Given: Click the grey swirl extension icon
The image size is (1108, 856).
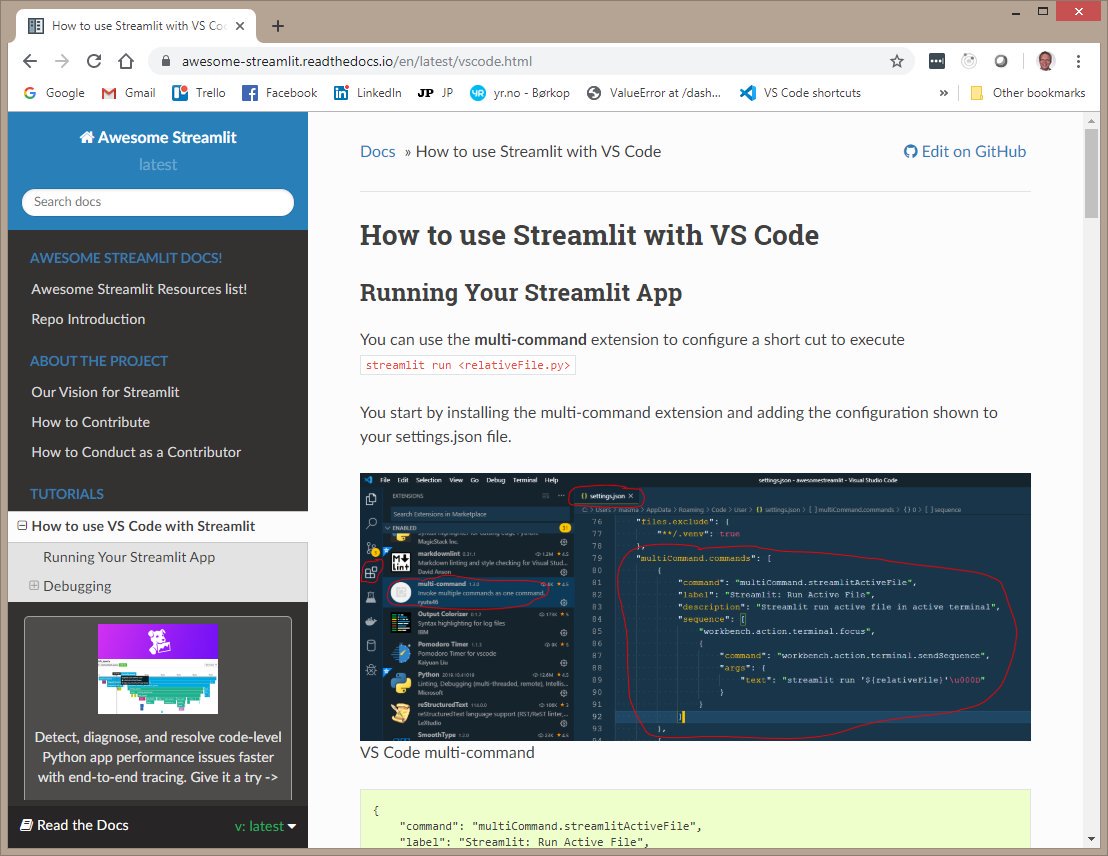Looking at the screenshot, I should (969, 61).
